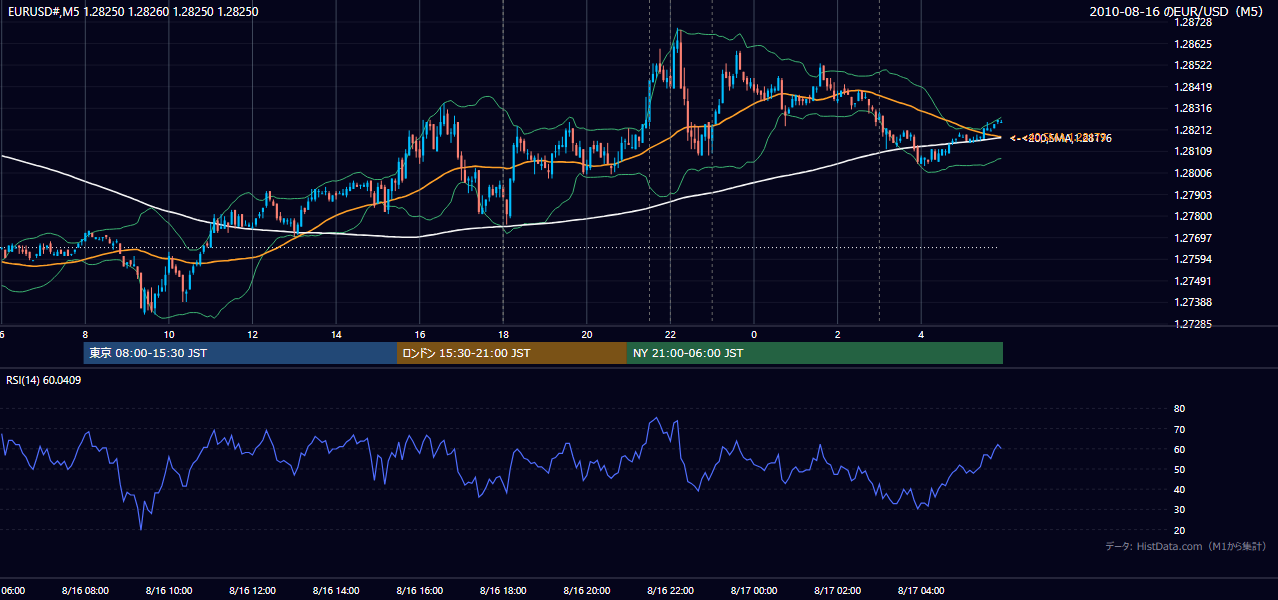Image resolution: width=1278 pixels, height=600 pixels.
Task: Click price axis label 1.28728
Action: pos(1194,22)
